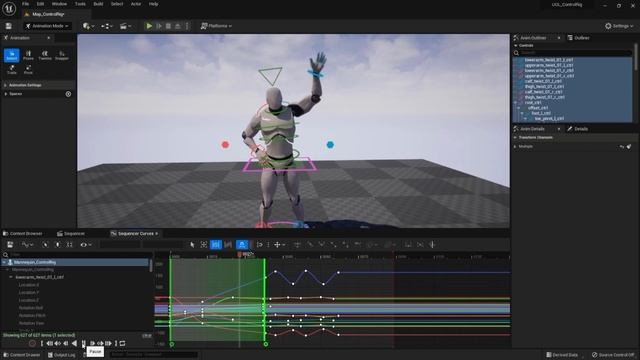Click the curve editor filter search field
This screenshot has width=640, height=360.
pyautogui.click(x=78, y=255)
